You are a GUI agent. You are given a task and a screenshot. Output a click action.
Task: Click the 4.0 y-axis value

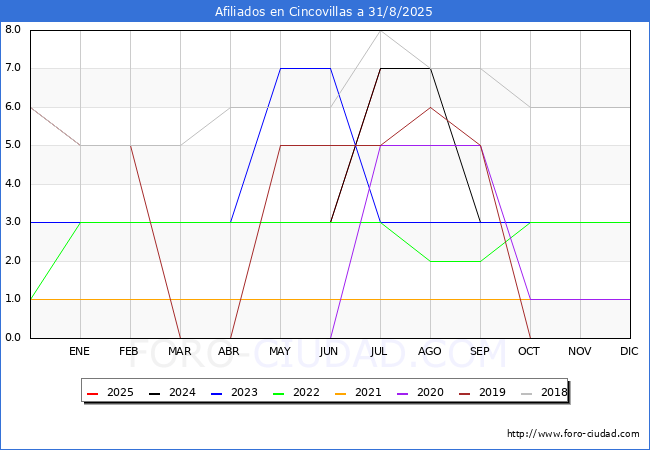[13, 184]
